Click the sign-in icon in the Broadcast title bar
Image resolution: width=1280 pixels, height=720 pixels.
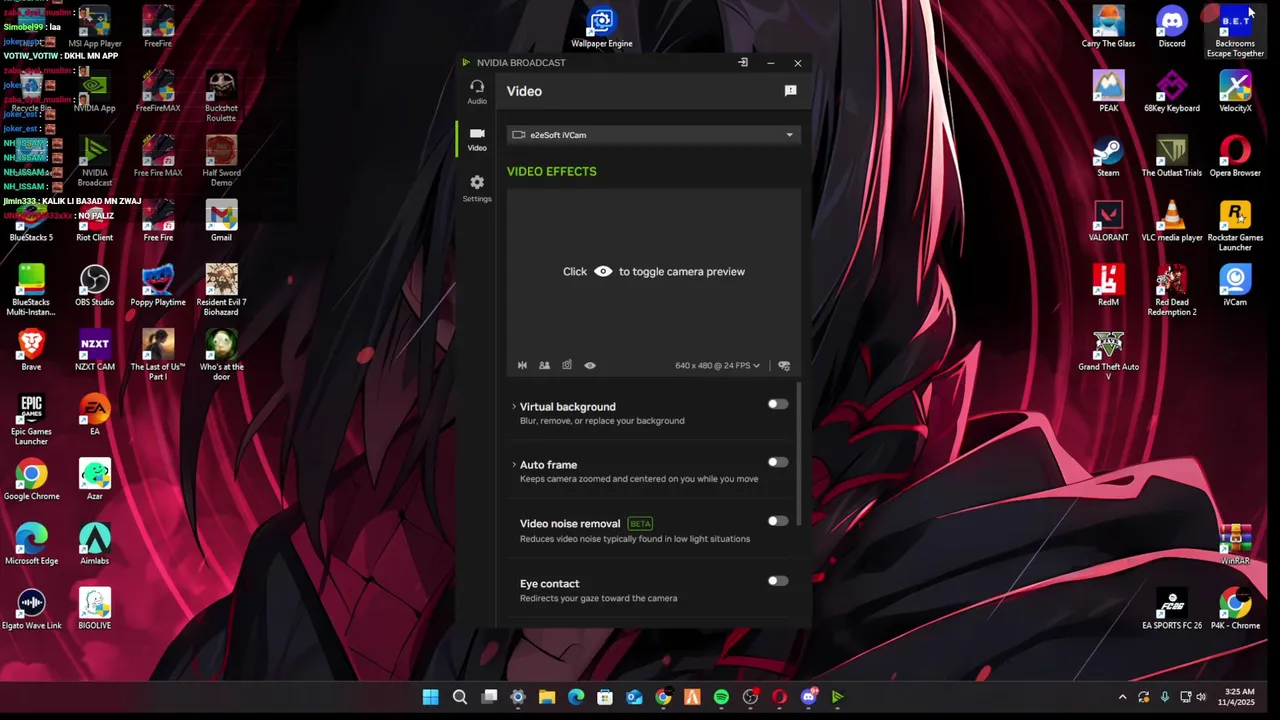pos(742,63)
